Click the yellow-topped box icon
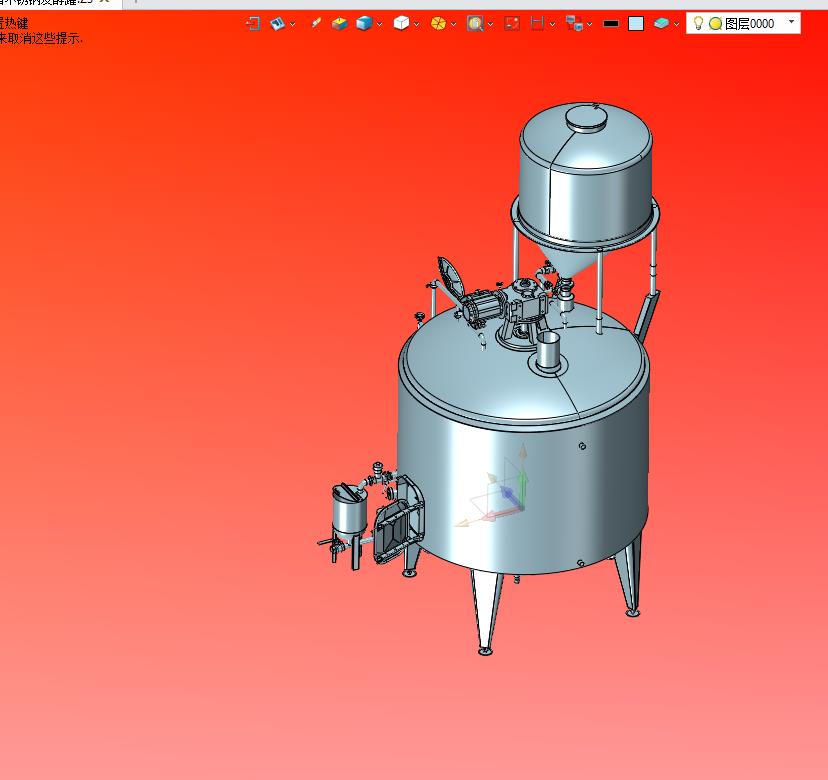Viewport: 828px width, 780px height. [x=340, y=23]
